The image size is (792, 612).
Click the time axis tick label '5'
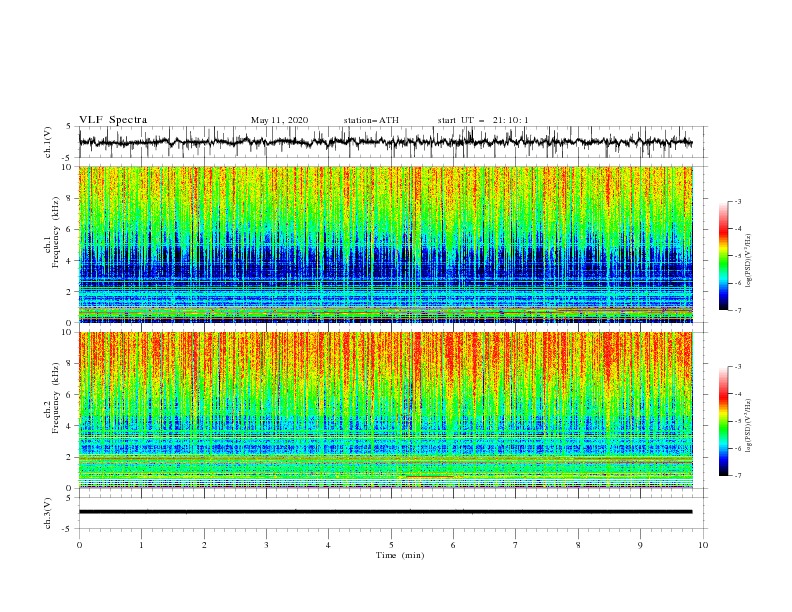coord(391,545)
